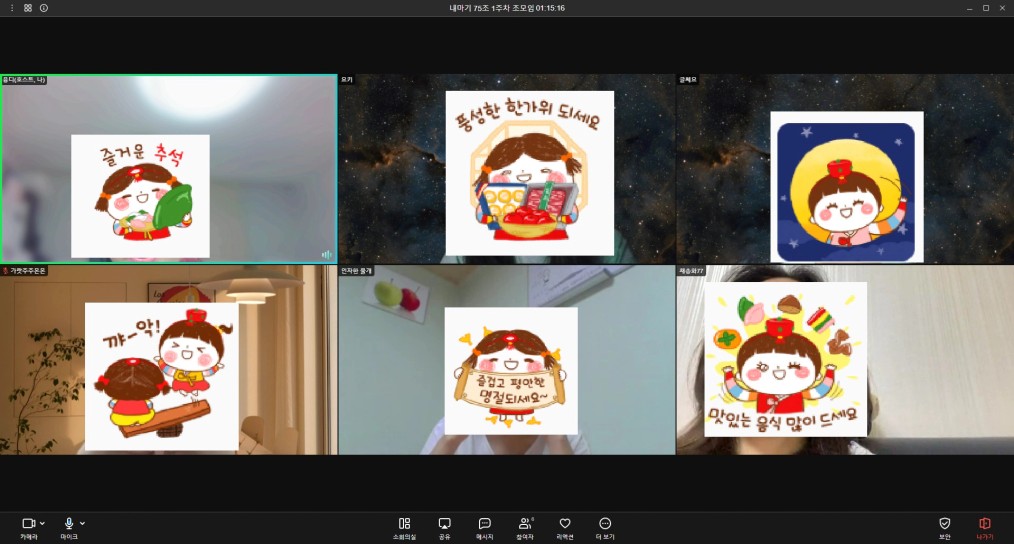The width and height of the screenshot is (1014, 544).
Task: Switch the grid layout view icon
Action: [27, 7]
